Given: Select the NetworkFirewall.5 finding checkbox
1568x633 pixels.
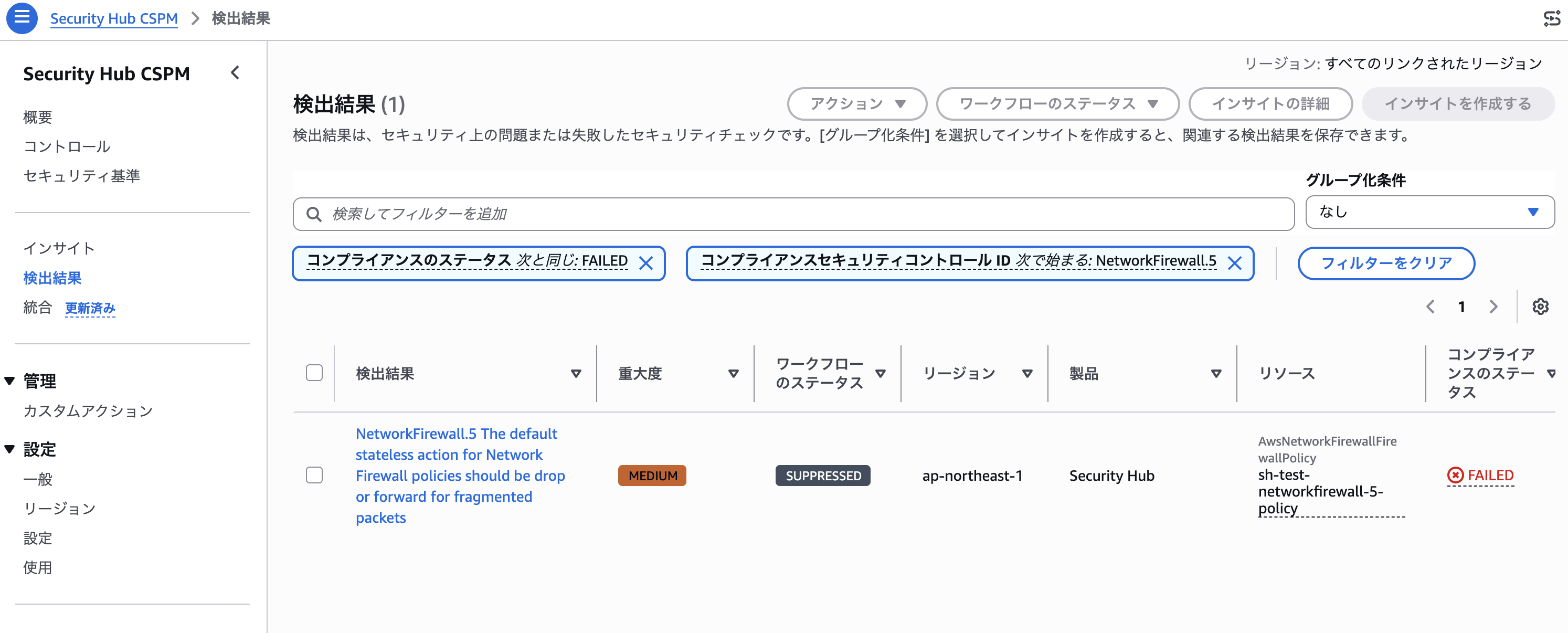Looking at the screenshot, I should 314,476.
